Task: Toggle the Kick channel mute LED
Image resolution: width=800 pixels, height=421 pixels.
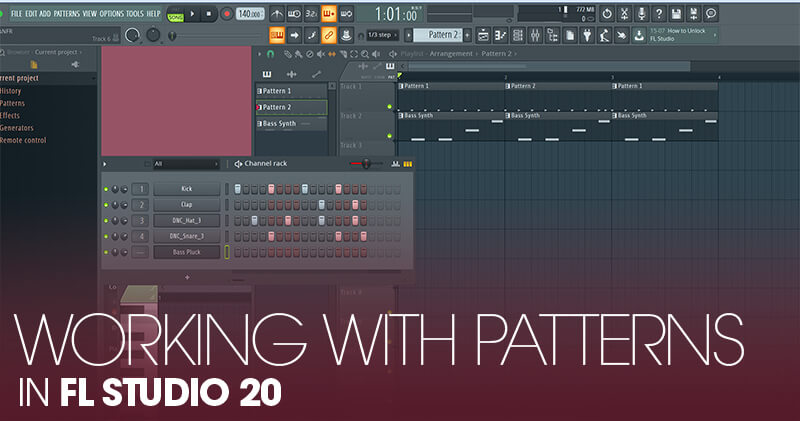Action: tap(106, 189)
